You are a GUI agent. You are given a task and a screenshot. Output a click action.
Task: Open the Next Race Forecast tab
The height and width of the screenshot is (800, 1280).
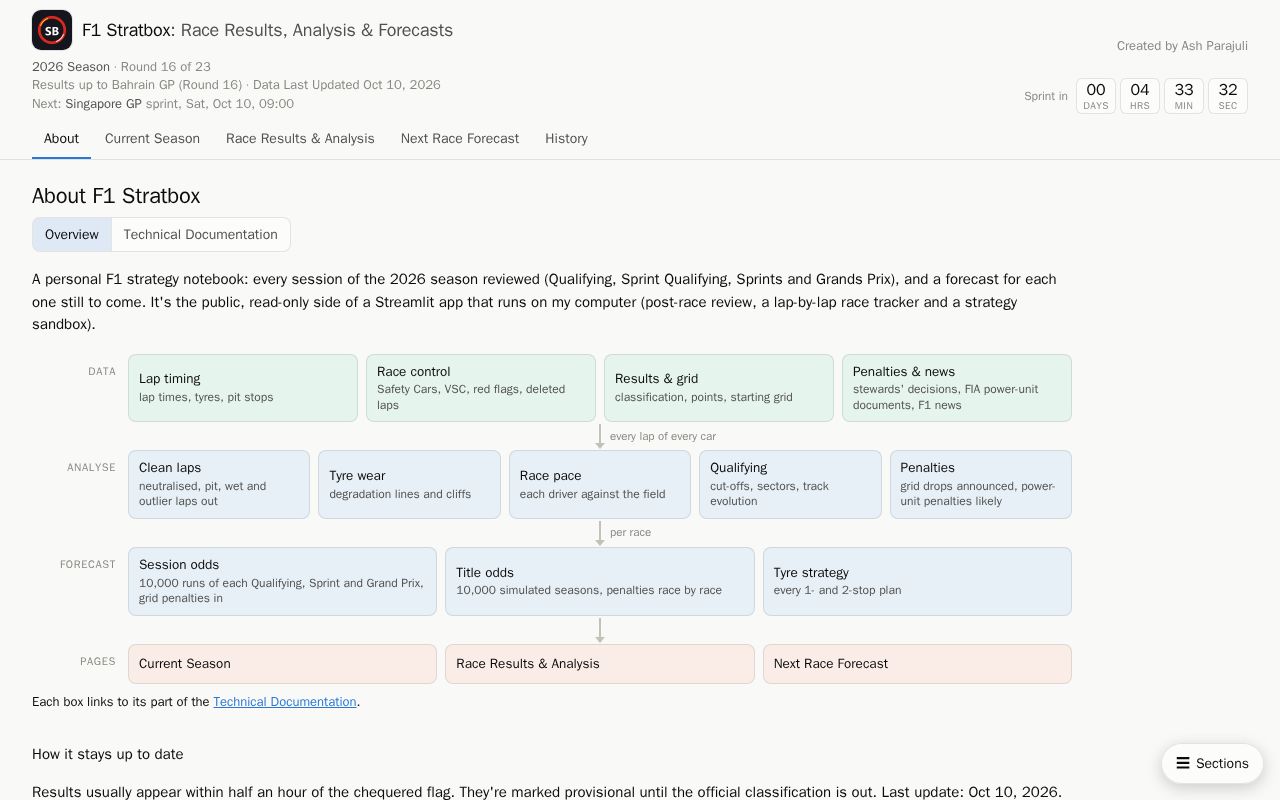click(x=460, y=139)
